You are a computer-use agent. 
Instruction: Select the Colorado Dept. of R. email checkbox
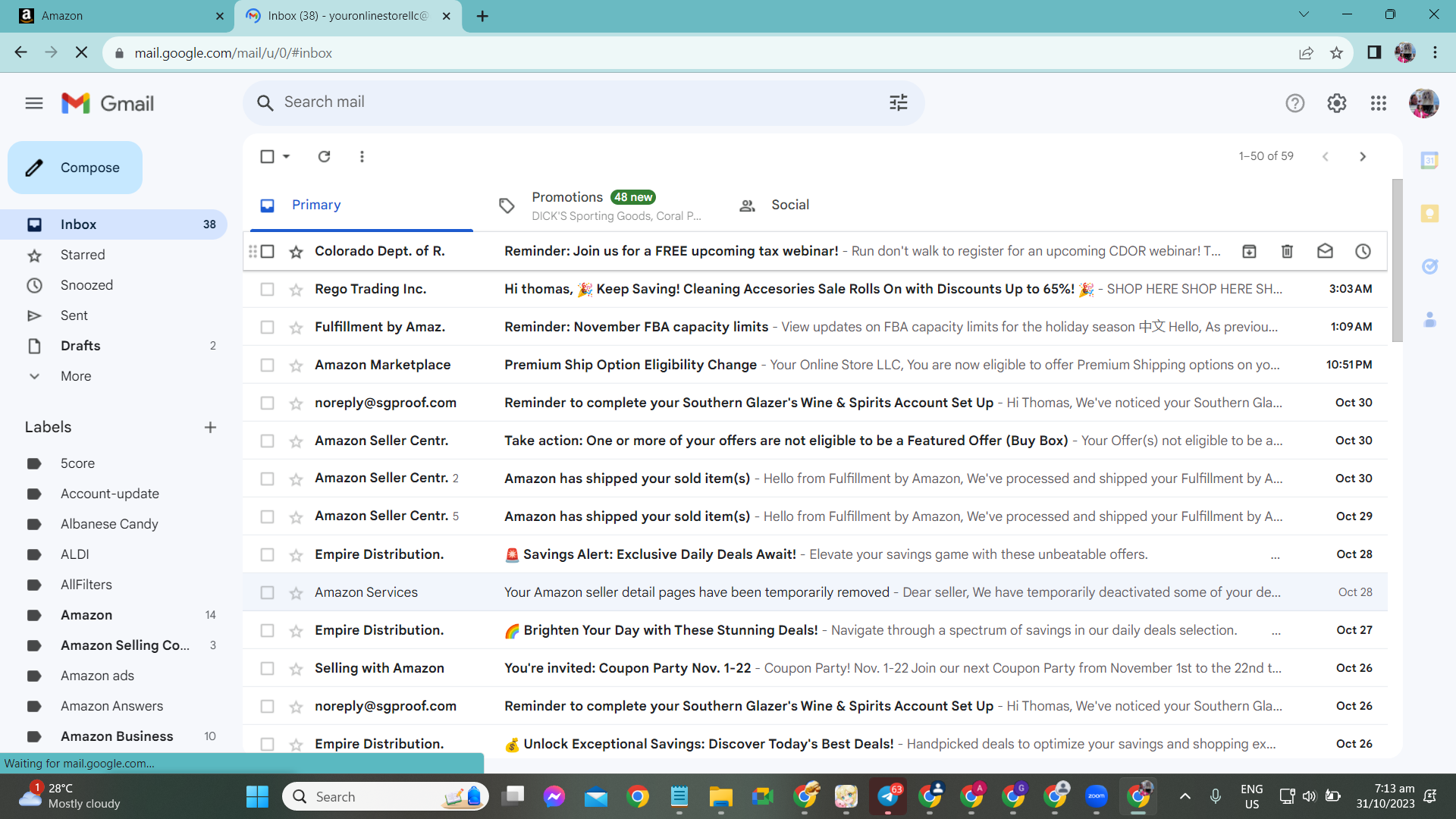click(267, 251)
